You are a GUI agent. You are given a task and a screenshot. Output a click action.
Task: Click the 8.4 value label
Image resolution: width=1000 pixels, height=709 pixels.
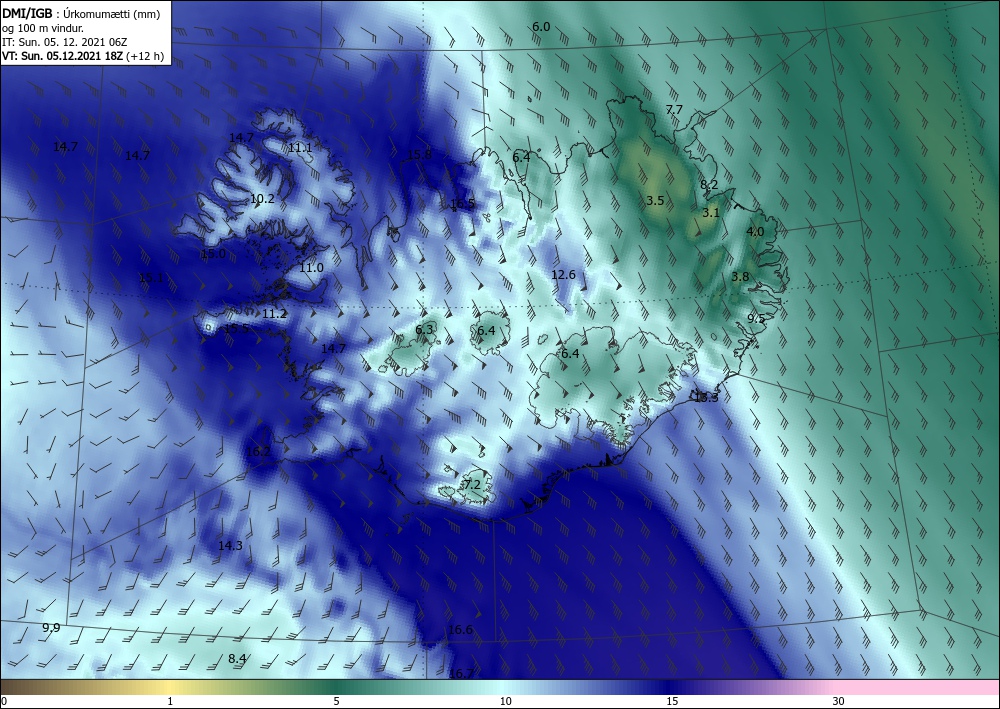[237, 659]
